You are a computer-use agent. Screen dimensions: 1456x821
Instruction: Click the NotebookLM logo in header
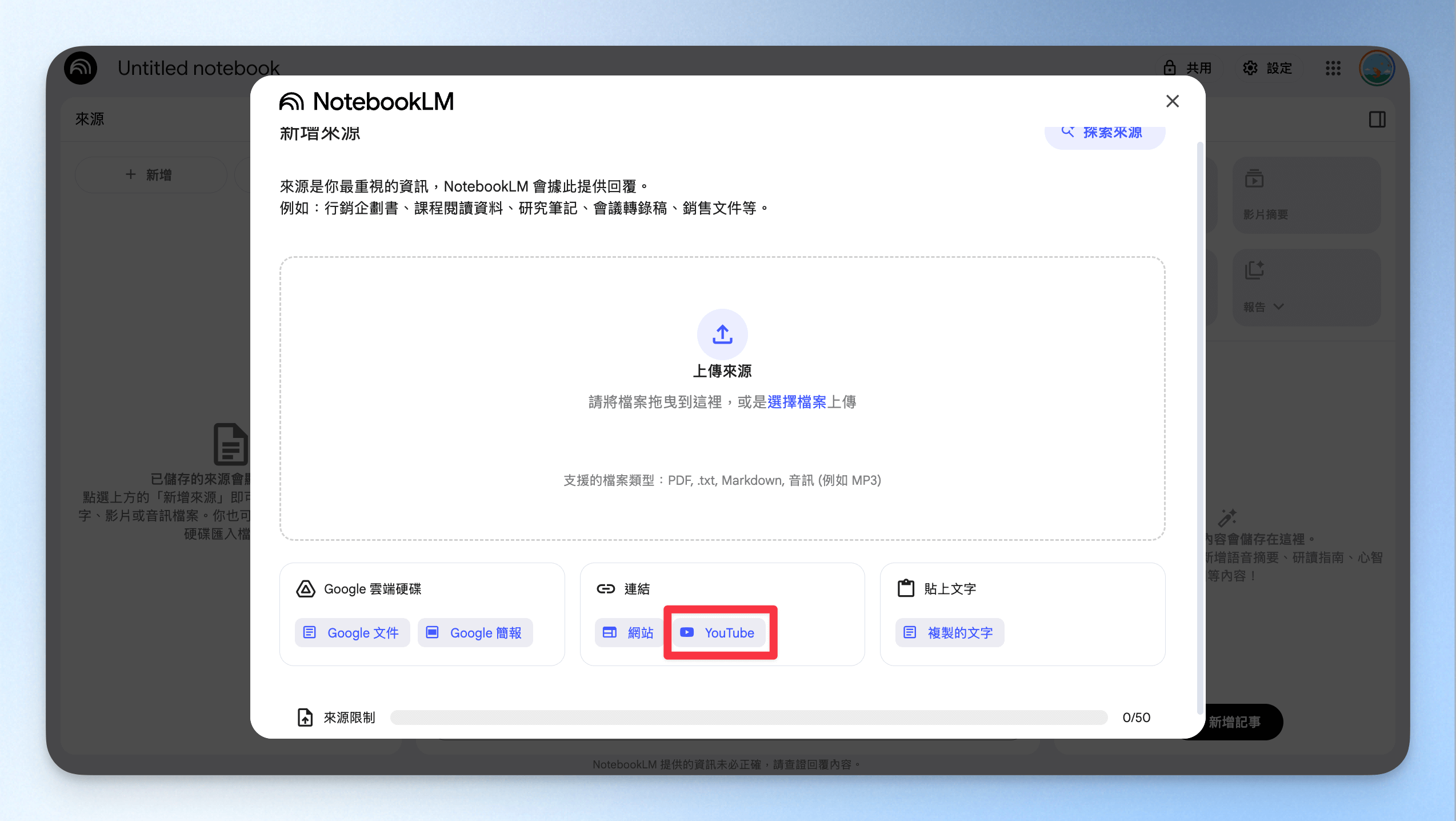point(81,68)
